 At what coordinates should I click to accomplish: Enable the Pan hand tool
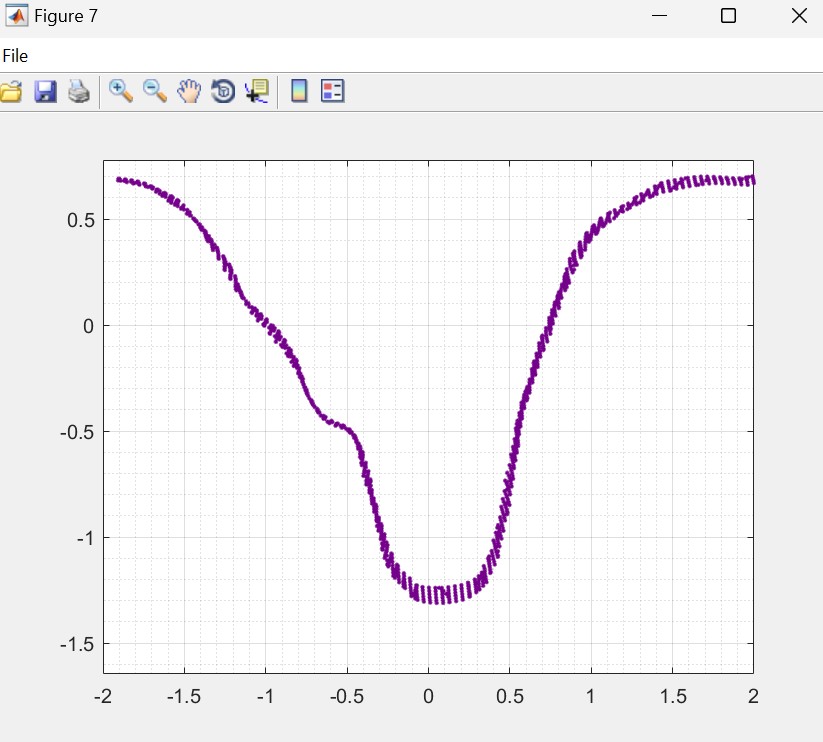tap(189, 92)
